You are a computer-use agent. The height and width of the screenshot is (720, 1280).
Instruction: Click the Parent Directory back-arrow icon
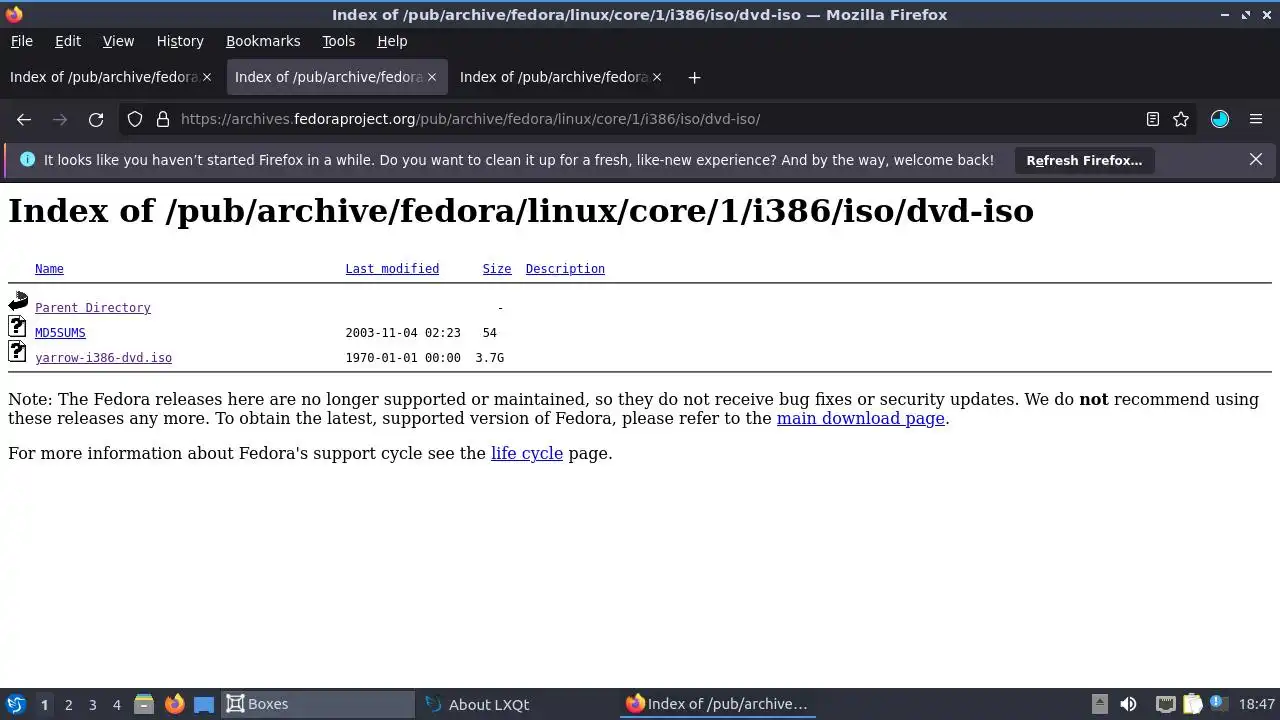tap(18, 301)
